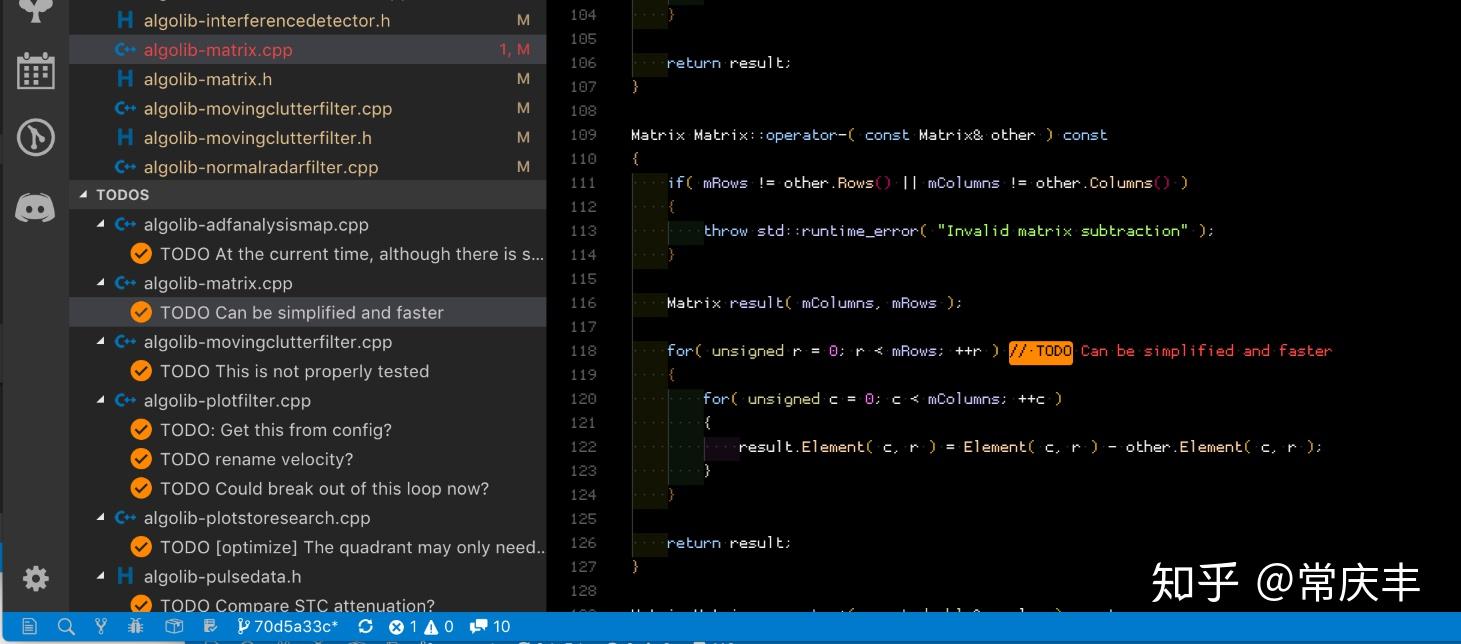The image size is (1461, 644).
Task: Toggle checkmark for 'TODO: Get this from config?'
Action: click(x=141, y=430)
